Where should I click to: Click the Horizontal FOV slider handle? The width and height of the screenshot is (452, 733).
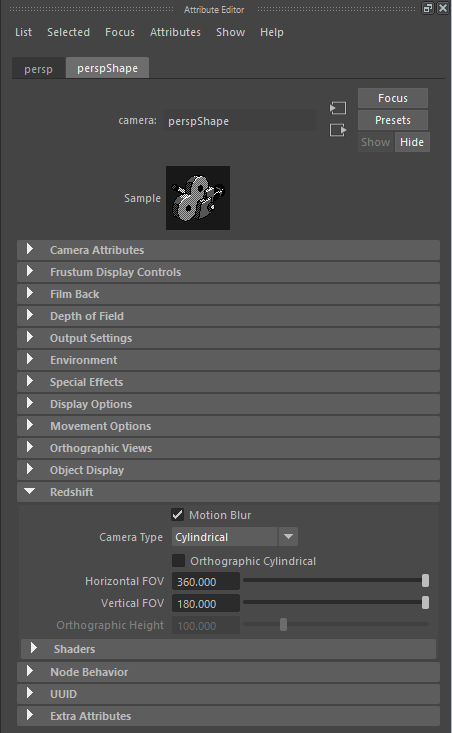pos(425,581)
